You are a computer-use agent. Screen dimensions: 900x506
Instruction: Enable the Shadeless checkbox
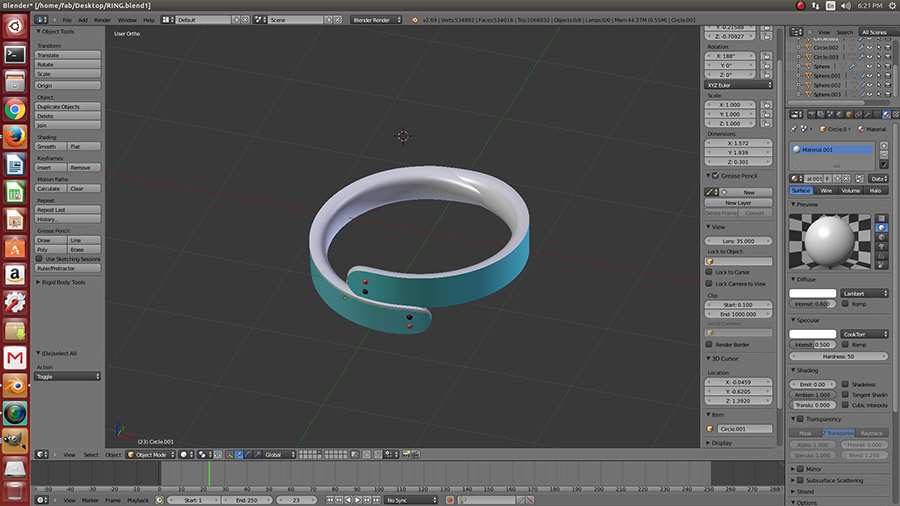(846, 384)
